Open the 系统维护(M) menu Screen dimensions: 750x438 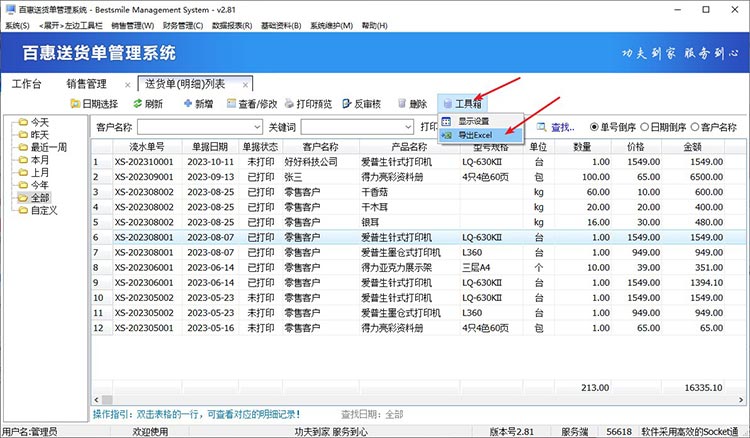coord(331,25)
